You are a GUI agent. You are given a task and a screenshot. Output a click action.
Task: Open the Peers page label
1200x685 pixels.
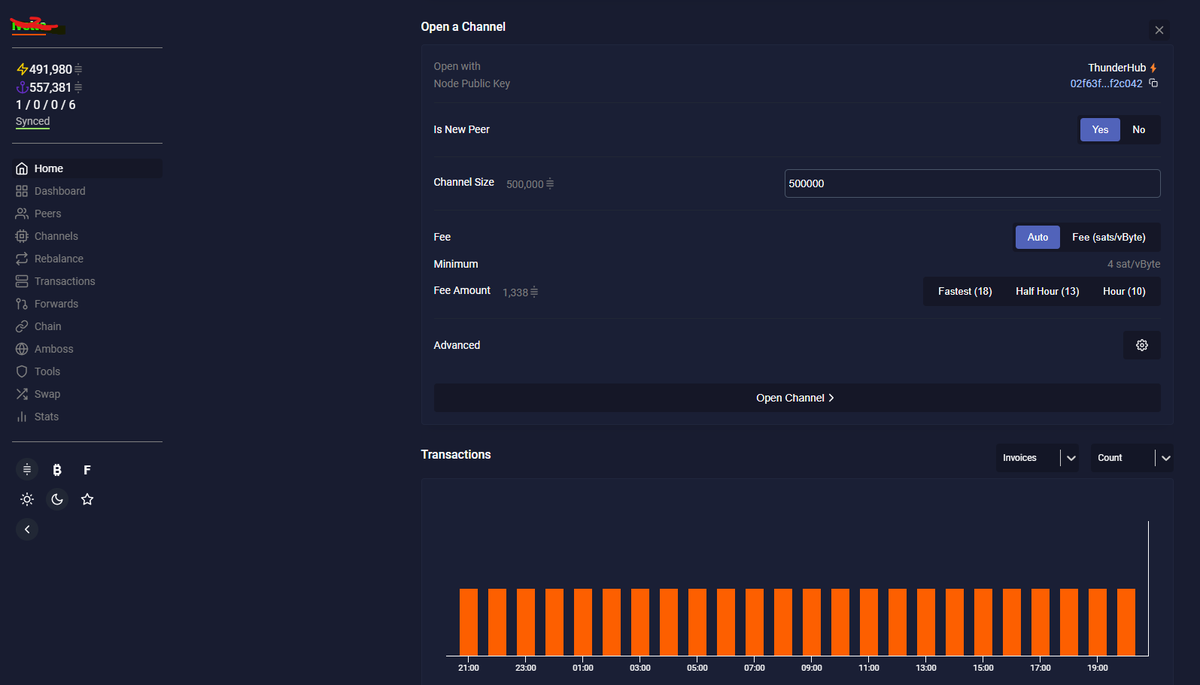[x=48, y=214]
